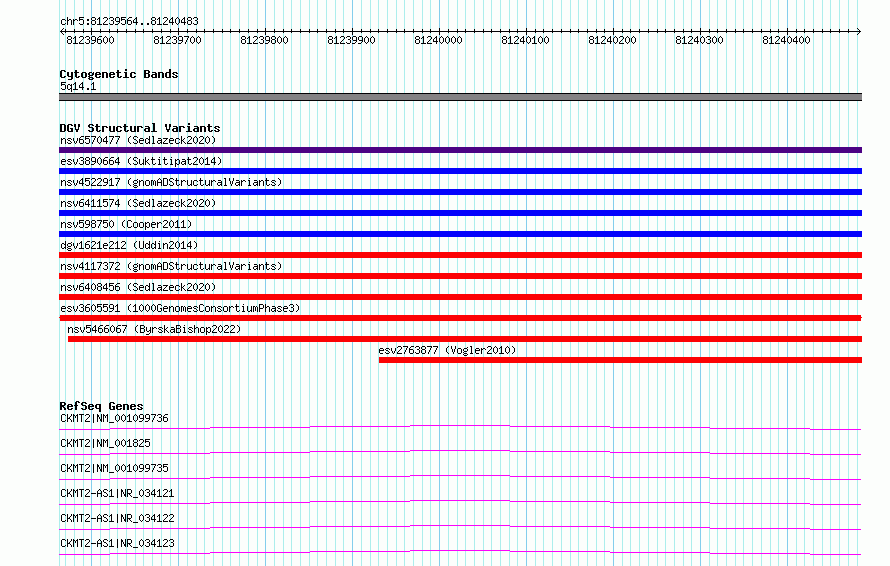Image resolution: width=890 pixels, height=566 pixels.
Task: Open variant dgv1621e212 (Uddin2014) label
Action: click(129, 245)
